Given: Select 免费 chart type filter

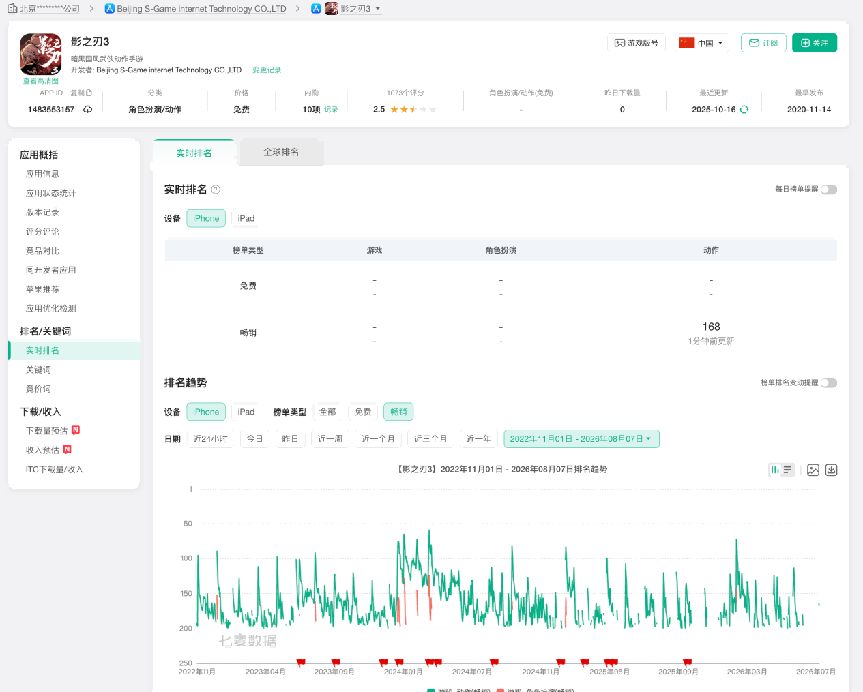Looking at the screenshot, I should point(363,412).
